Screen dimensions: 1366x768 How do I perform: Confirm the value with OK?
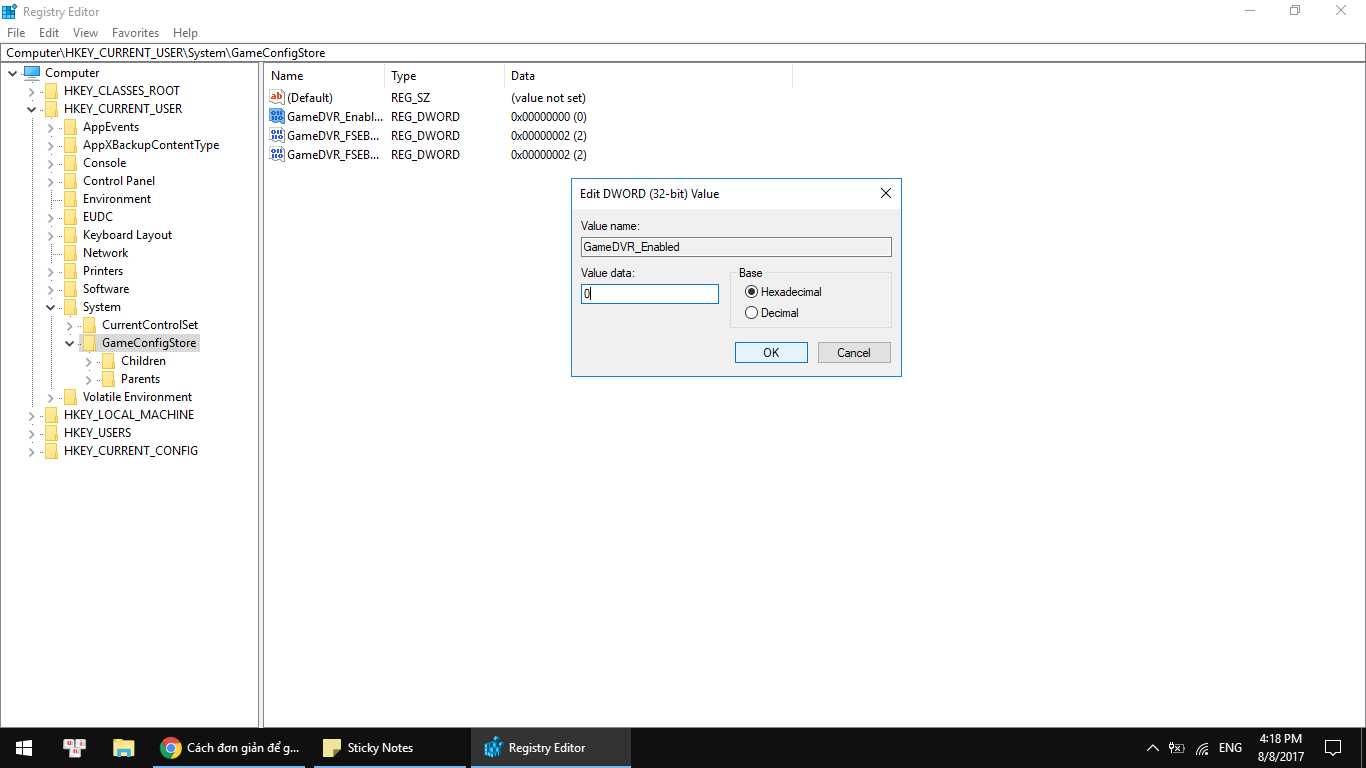coord(771,352)
